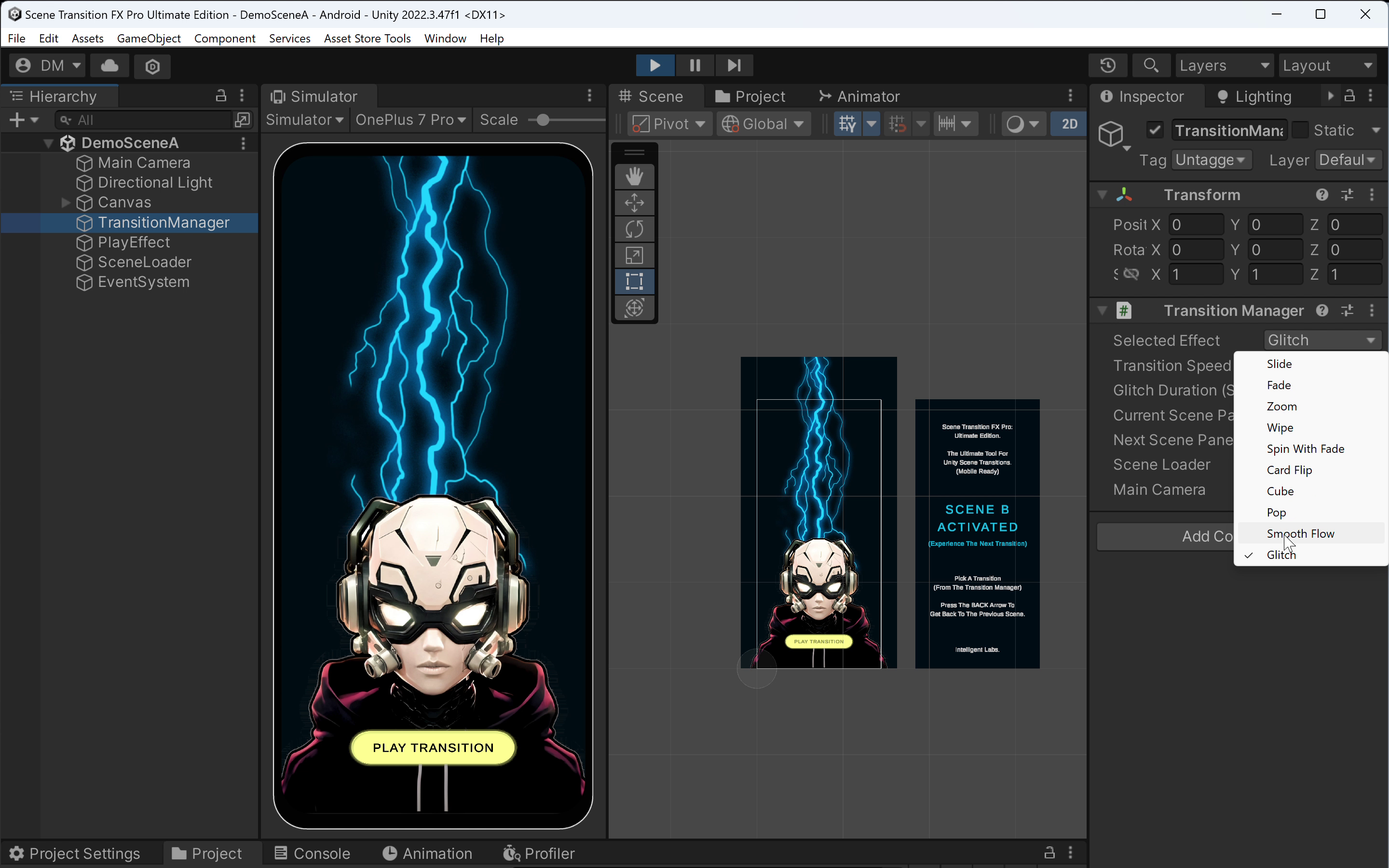Click PLAY TRANSITION button in Simulator

[433, 747]
